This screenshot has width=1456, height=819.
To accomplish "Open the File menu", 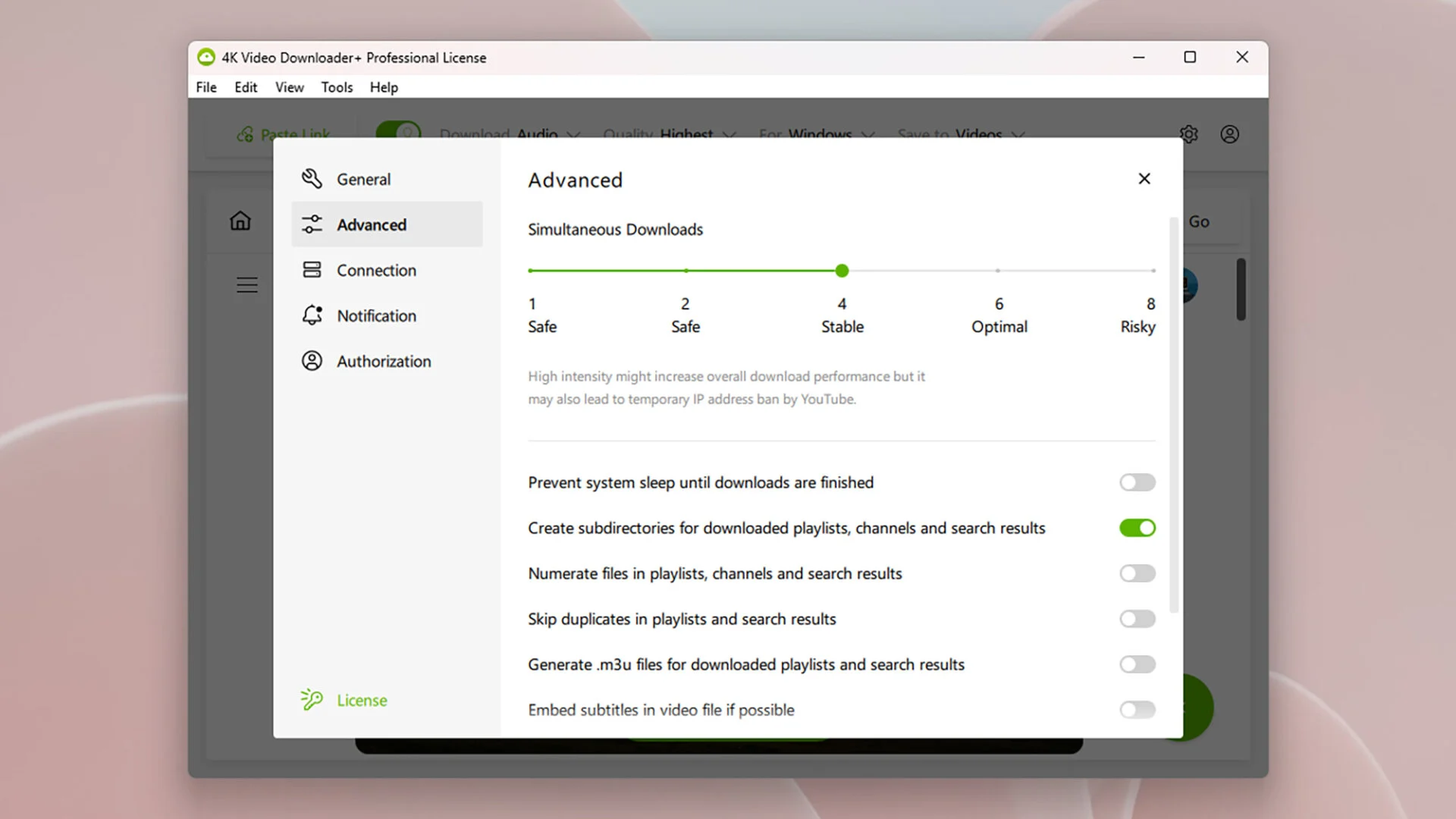I will coord(206,87).
